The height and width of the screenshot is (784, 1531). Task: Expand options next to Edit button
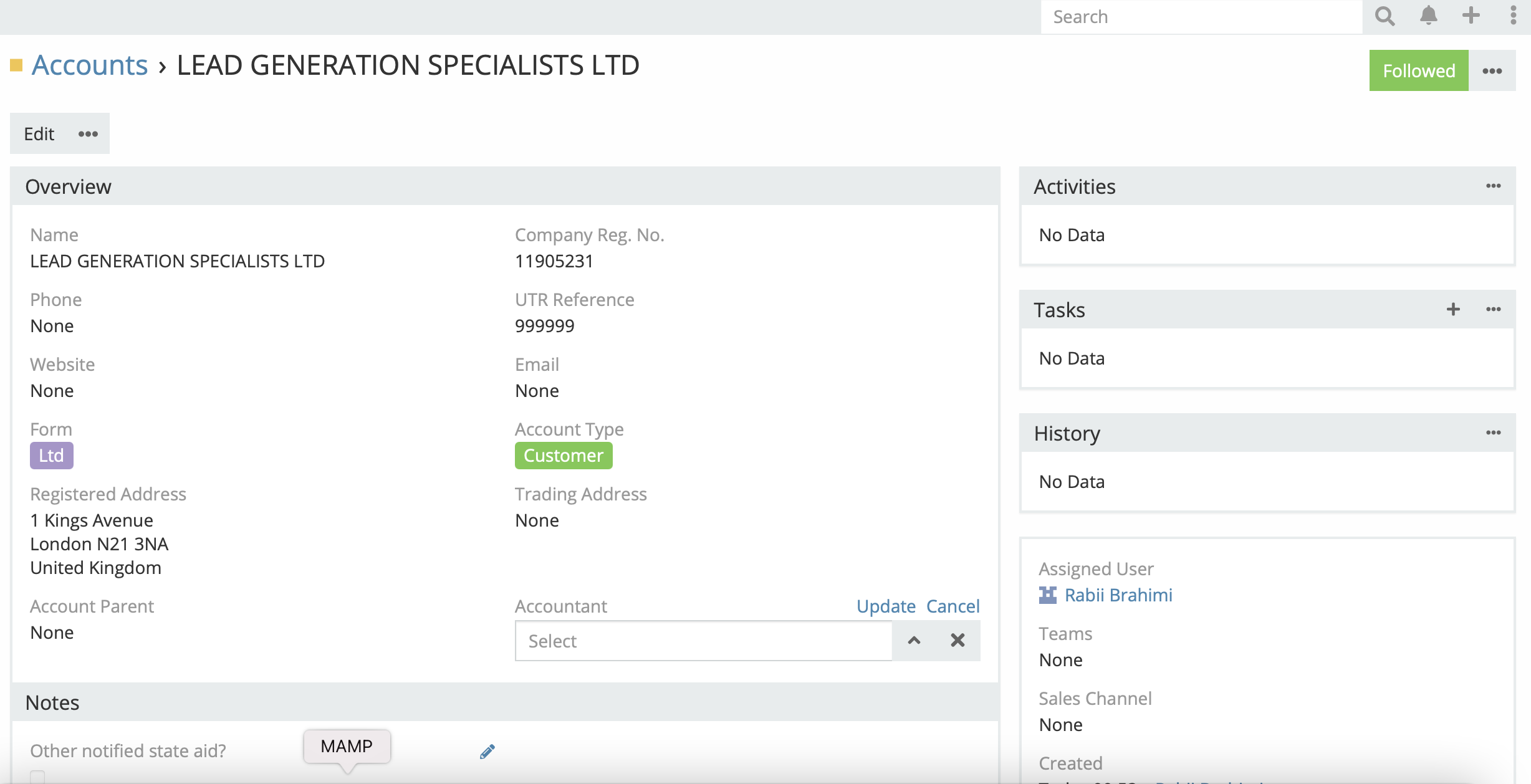point(88,134)
